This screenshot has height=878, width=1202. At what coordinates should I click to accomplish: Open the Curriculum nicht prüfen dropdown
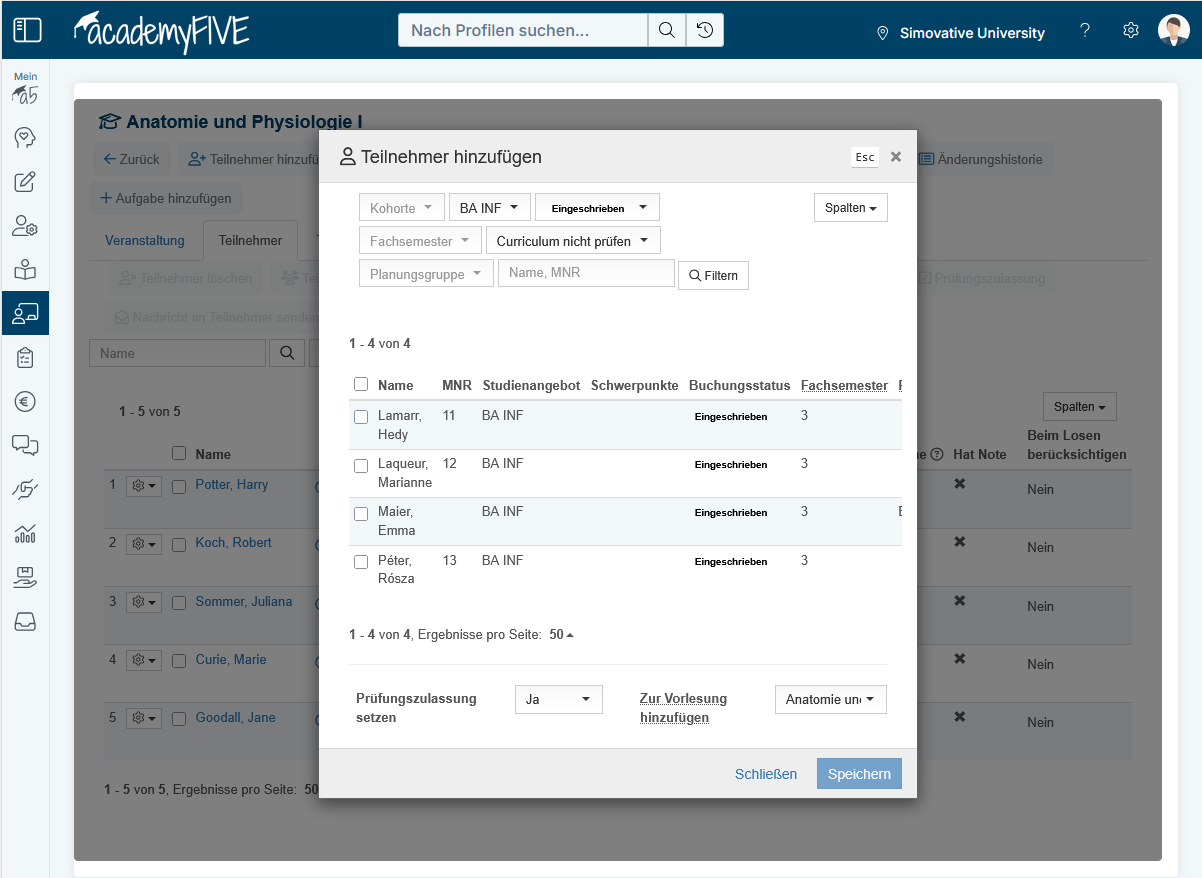(572, 241)
